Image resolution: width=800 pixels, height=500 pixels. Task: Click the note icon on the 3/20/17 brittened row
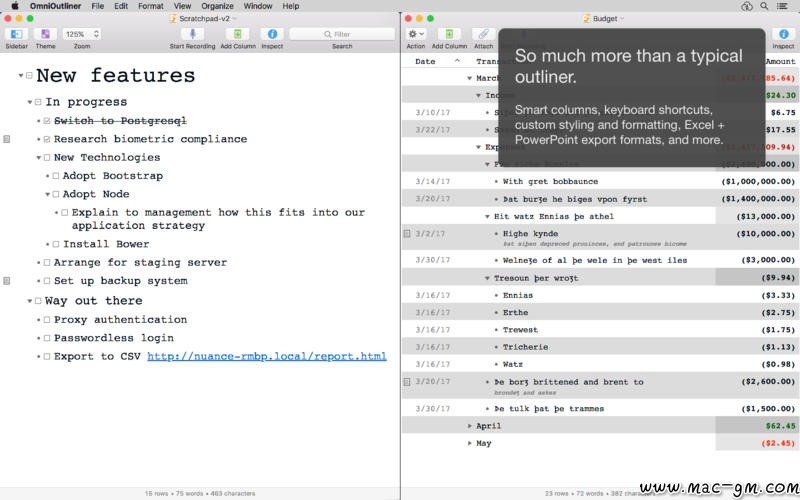point(407,382)
